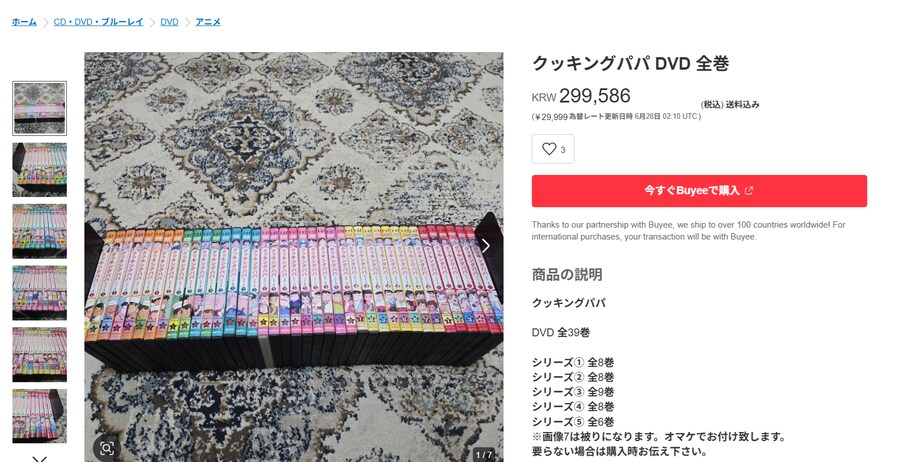The image size is (900, 462).
Task: Select the fifth product thumbnail
Action: point(40,355)
